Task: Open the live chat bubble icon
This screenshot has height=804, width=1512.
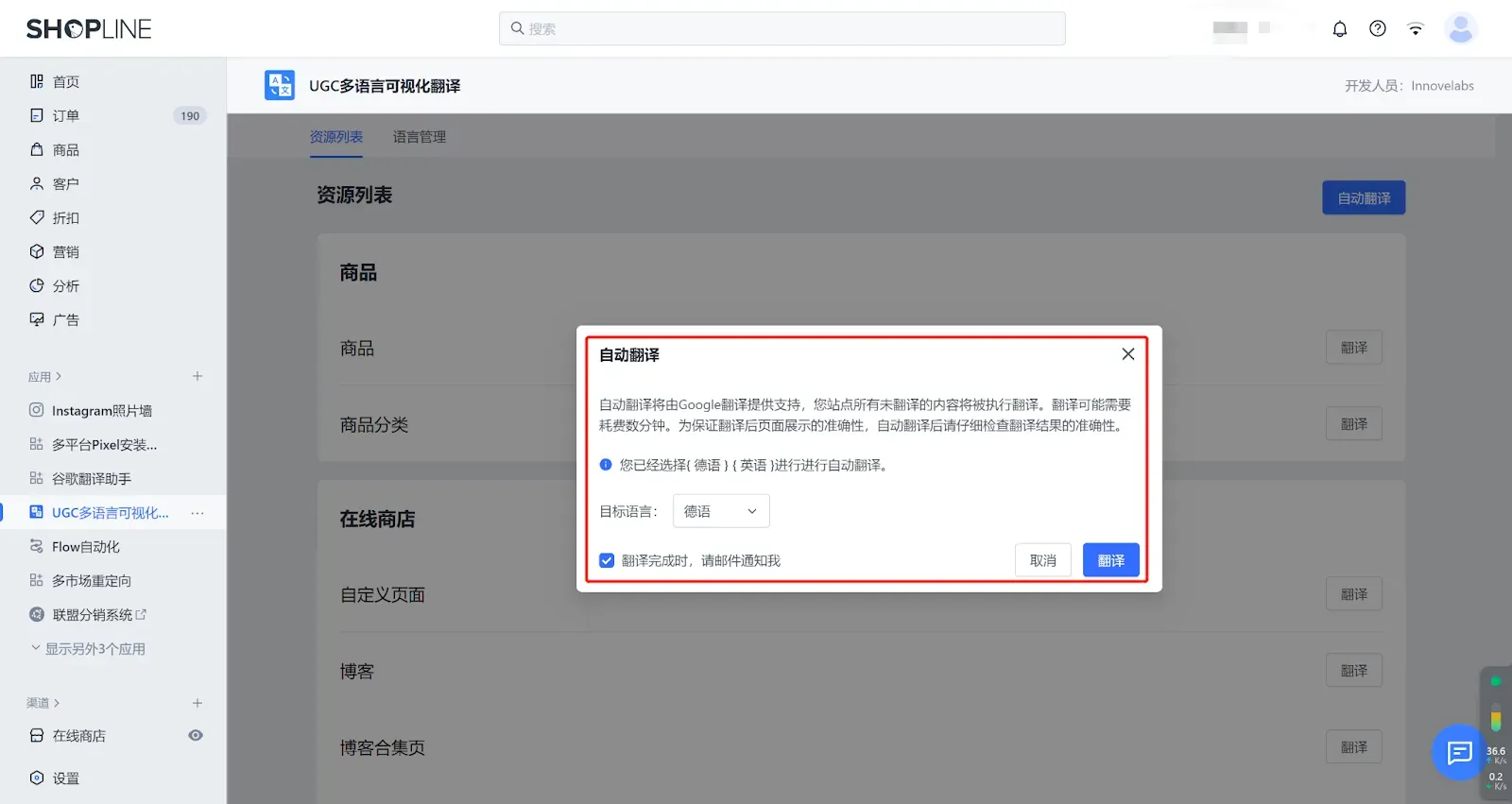Action: [1459, 752]
